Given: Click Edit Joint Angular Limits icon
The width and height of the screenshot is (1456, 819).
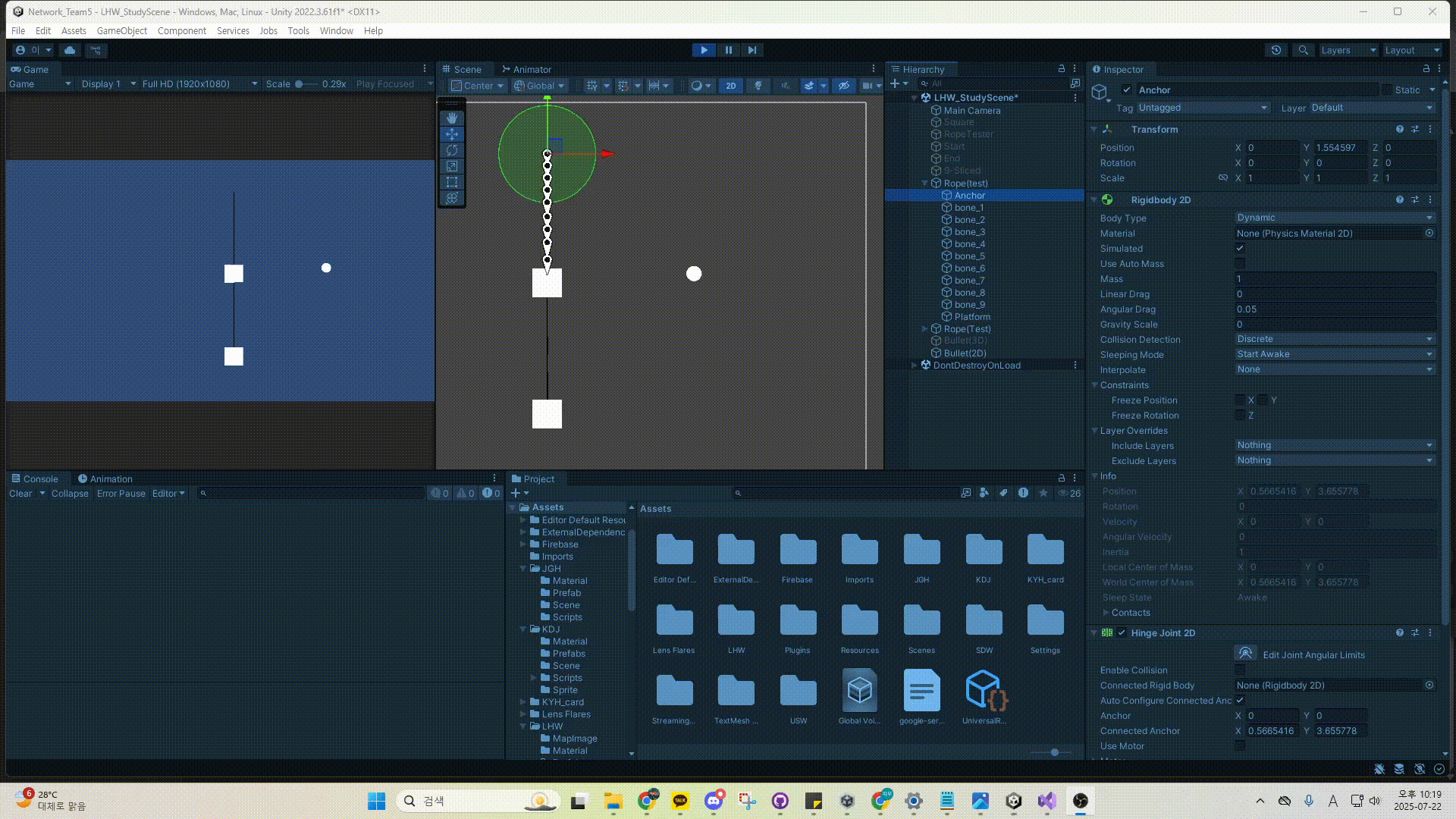Looking at the screenshot, I should [1245, 654].
